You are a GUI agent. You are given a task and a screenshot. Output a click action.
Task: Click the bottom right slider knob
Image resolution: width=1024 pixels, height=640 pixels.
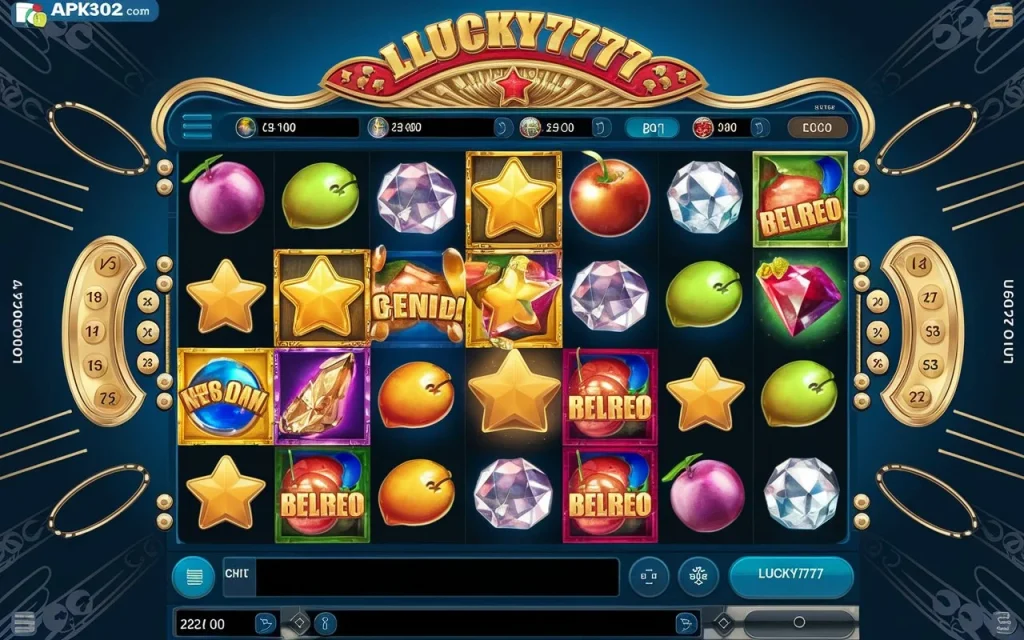tap(799, 622)
